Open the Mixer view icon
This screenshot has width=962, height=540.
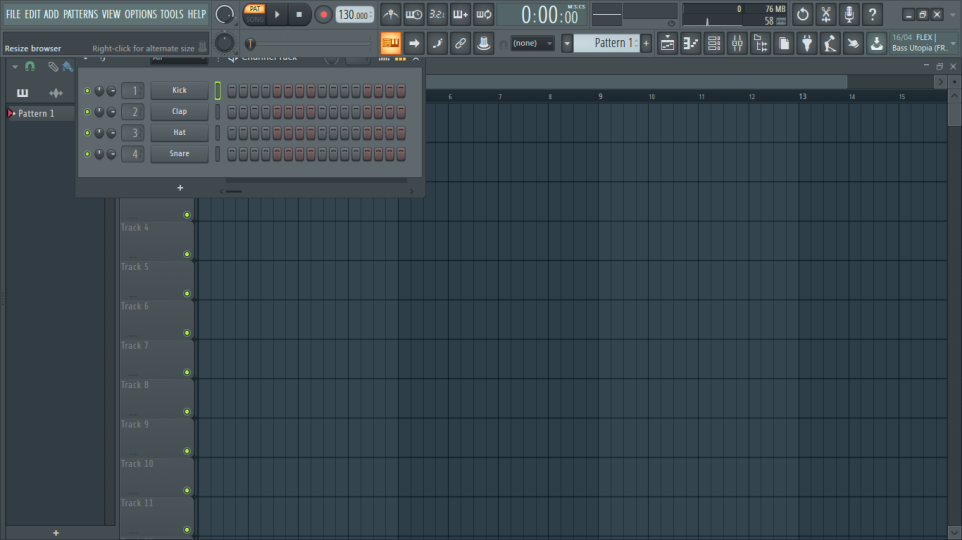pos(737,44)
